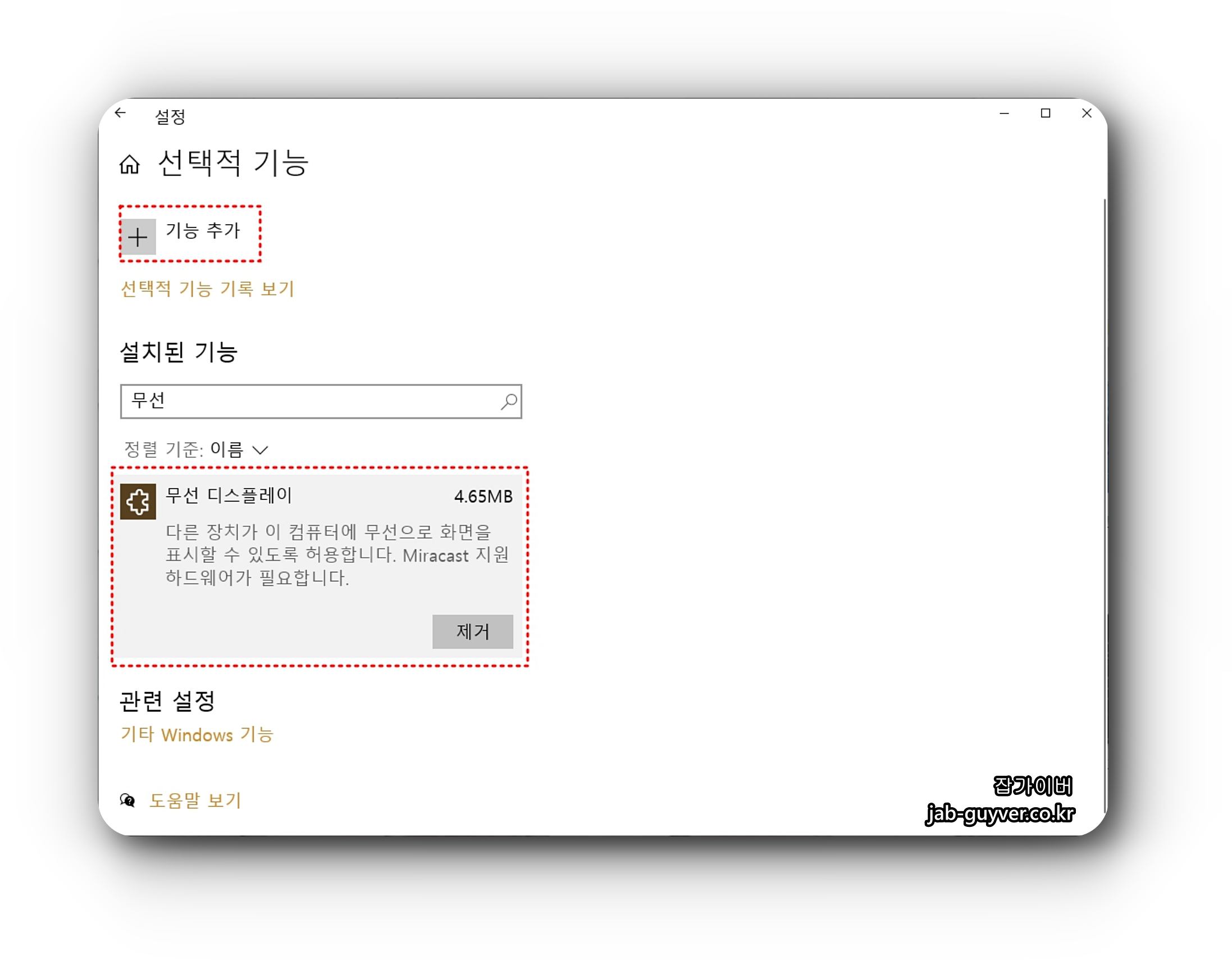The height and width of the screenshot is (960, 1232).
Task: Click the back arrow in title bar
Action: [120, 113]
